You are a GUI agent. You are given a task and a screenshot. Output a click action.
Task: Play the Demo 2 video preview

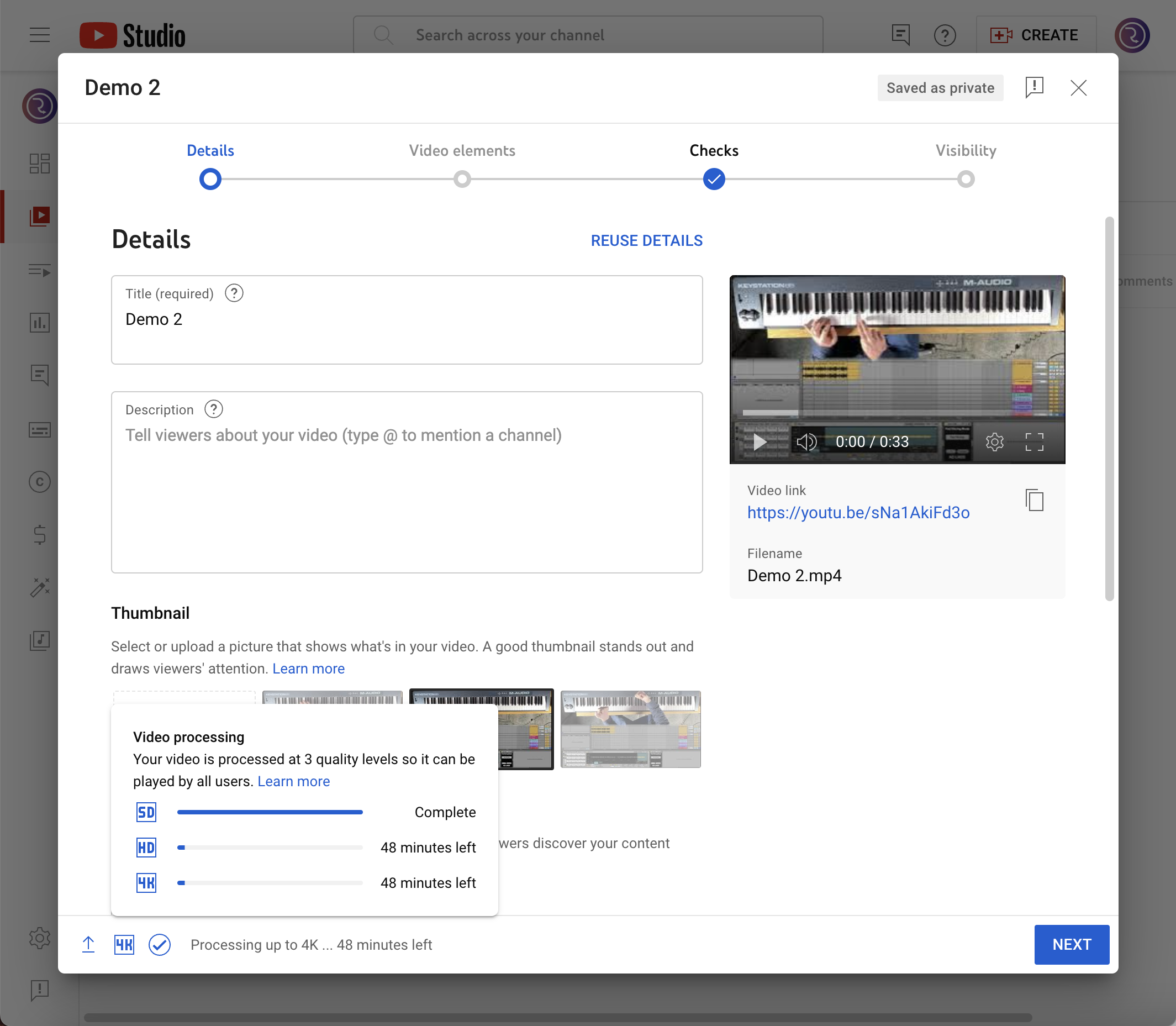pyautogui.click(x=760, y=441)
